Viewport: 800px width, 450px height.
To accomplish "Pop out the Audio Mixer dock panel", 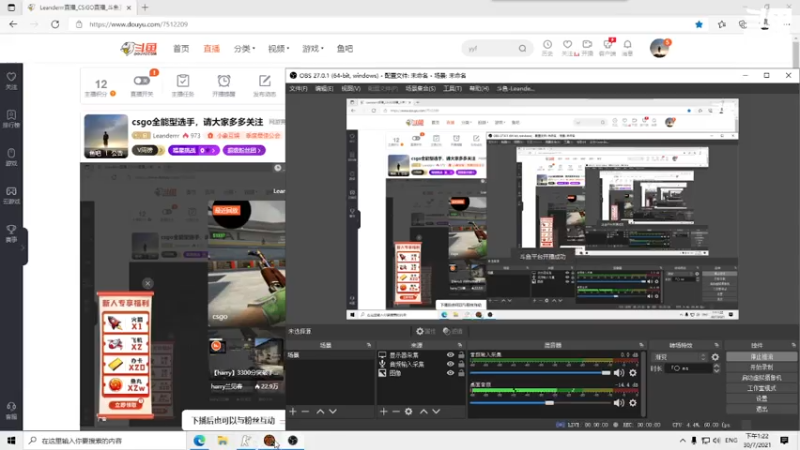I will pos(641,345).
